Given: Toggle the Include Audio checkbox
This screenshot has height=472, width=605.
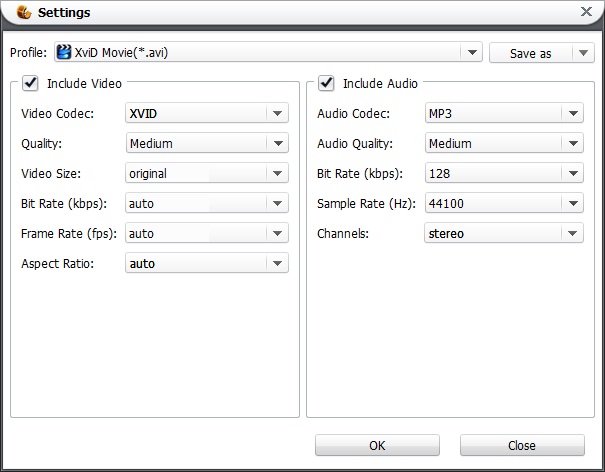Looking at the screenshot, I should (x=326, y=83).
